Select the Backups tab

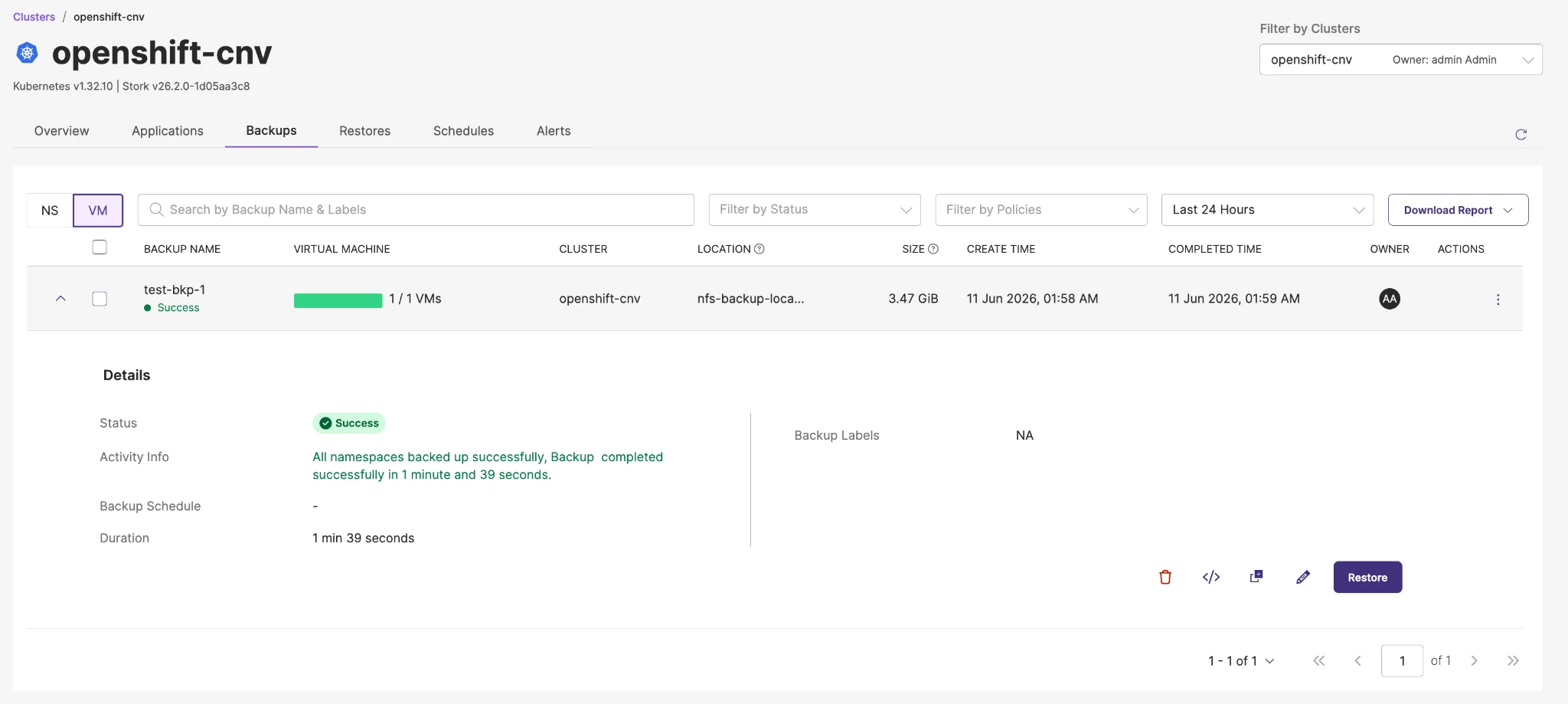pyautogui.click(x=271, y=131)
